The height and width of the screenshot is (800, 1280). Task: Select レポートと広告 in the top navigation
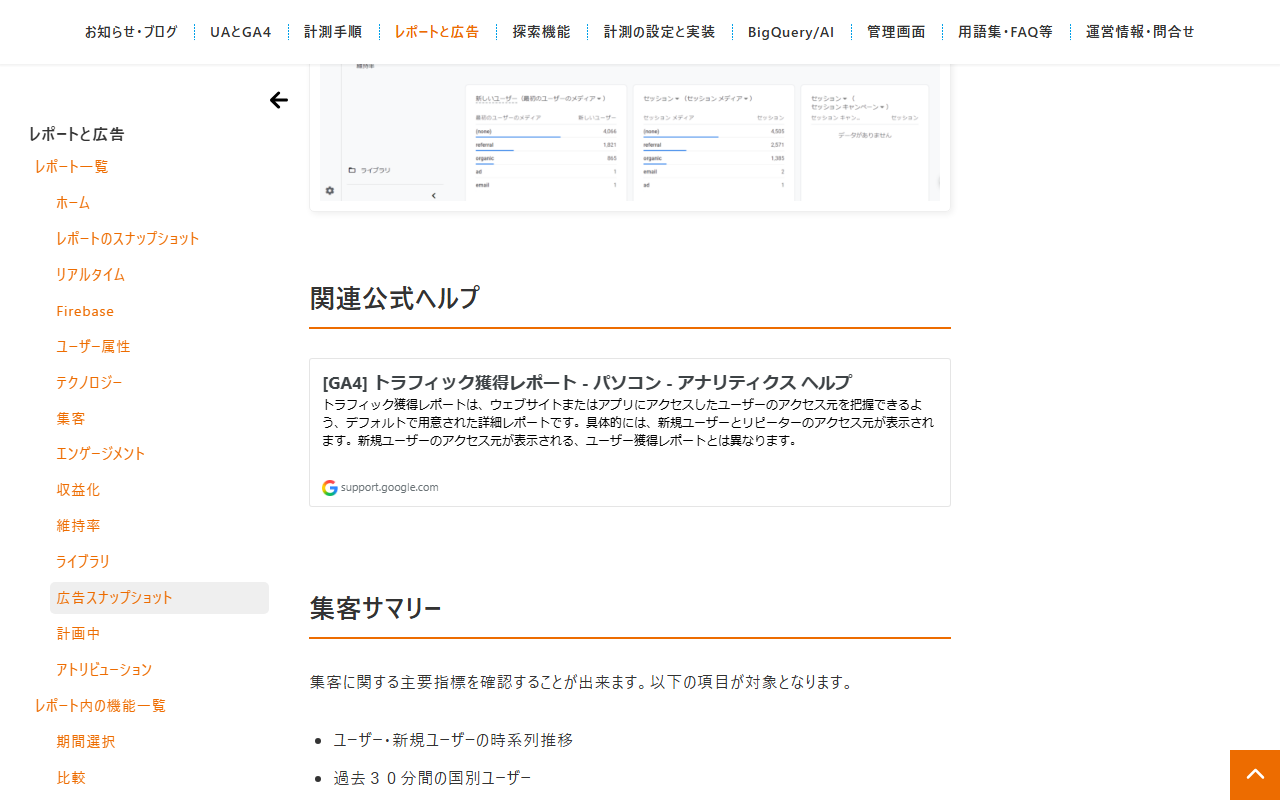point(437,32)
